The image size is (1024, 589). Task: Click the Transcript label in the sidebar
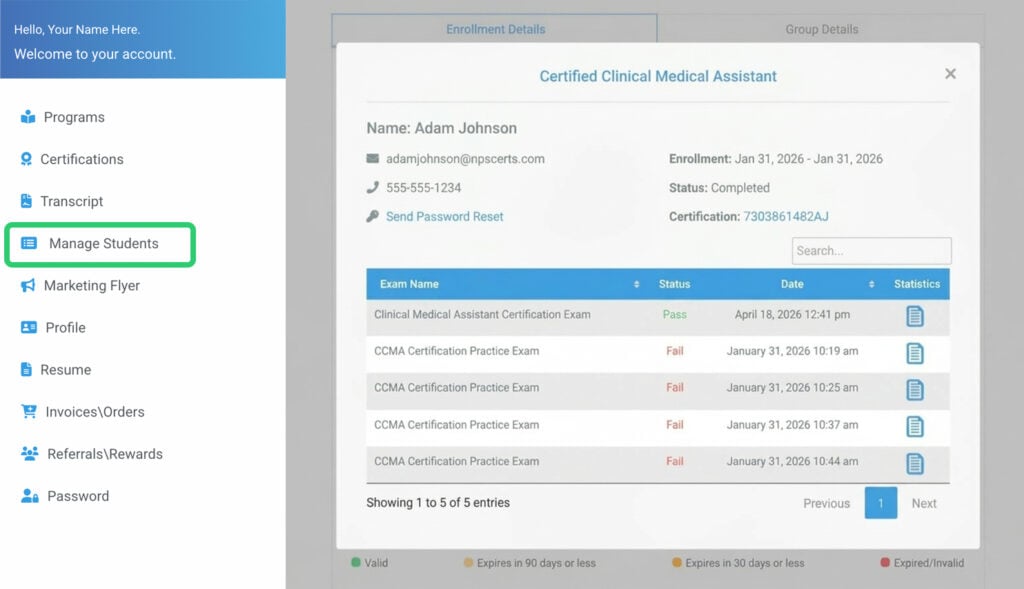pos(72,201)
